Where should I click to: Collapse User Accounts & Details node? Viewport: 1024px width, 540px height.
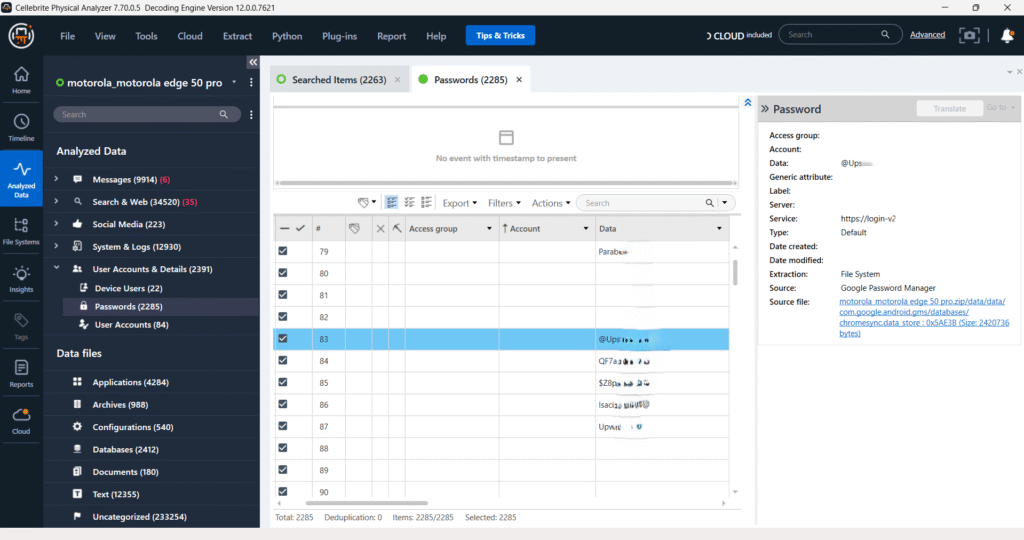click(x=56, y=268)
